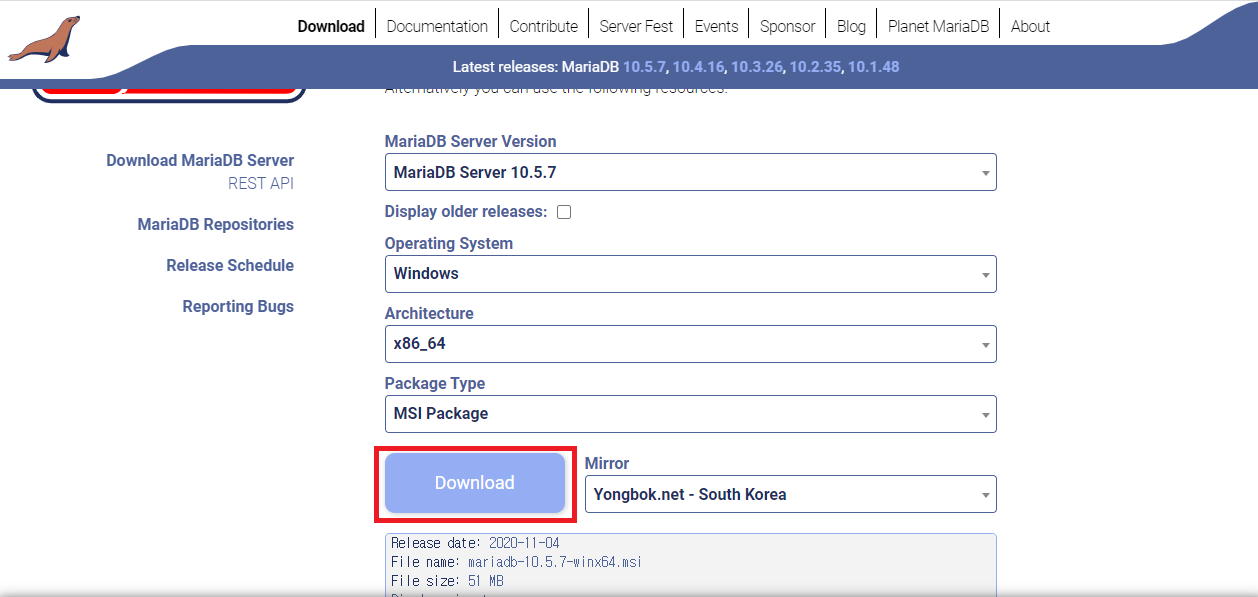Screen dimensions: 1258x597
Task: Open the Blog nav item
Action: point(851,26)
